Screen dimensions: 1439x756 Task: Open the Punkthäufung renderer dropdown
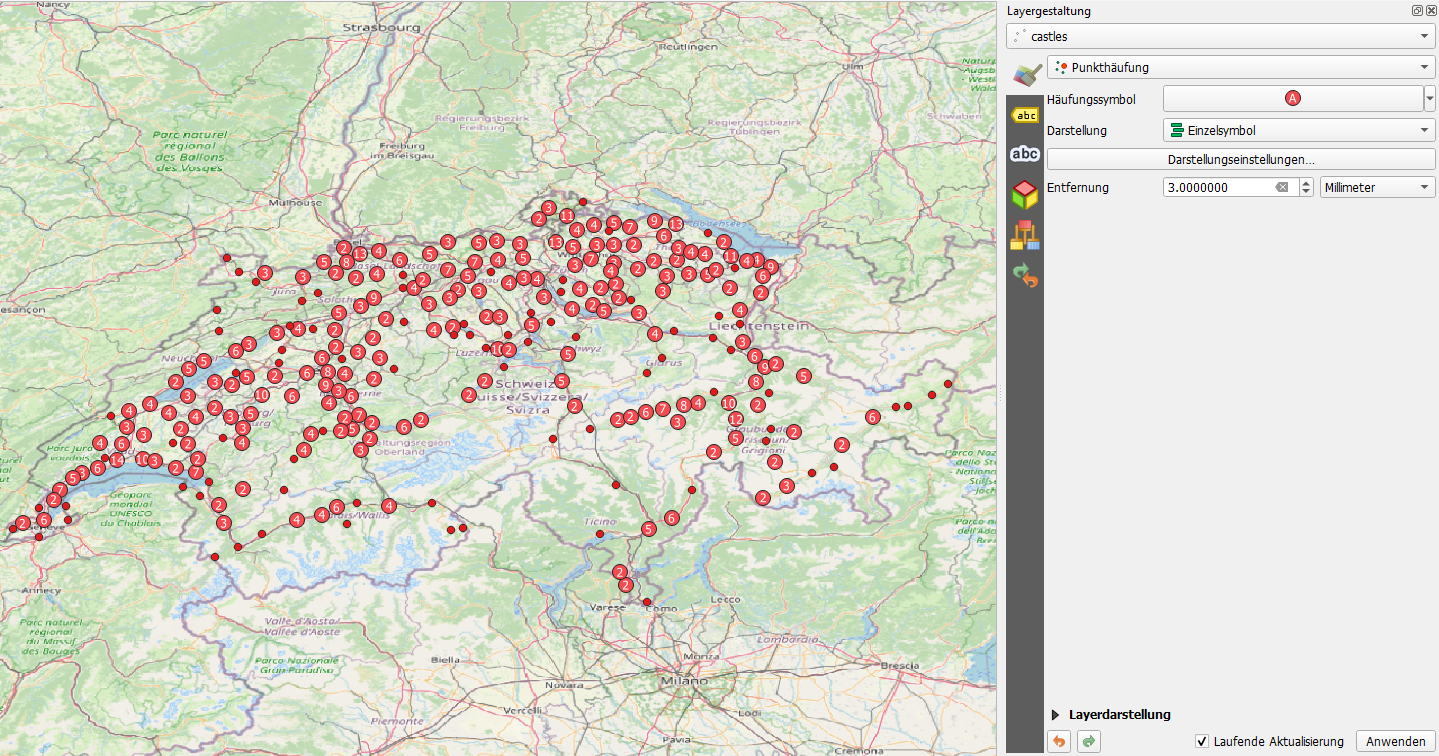[1240, 68]
